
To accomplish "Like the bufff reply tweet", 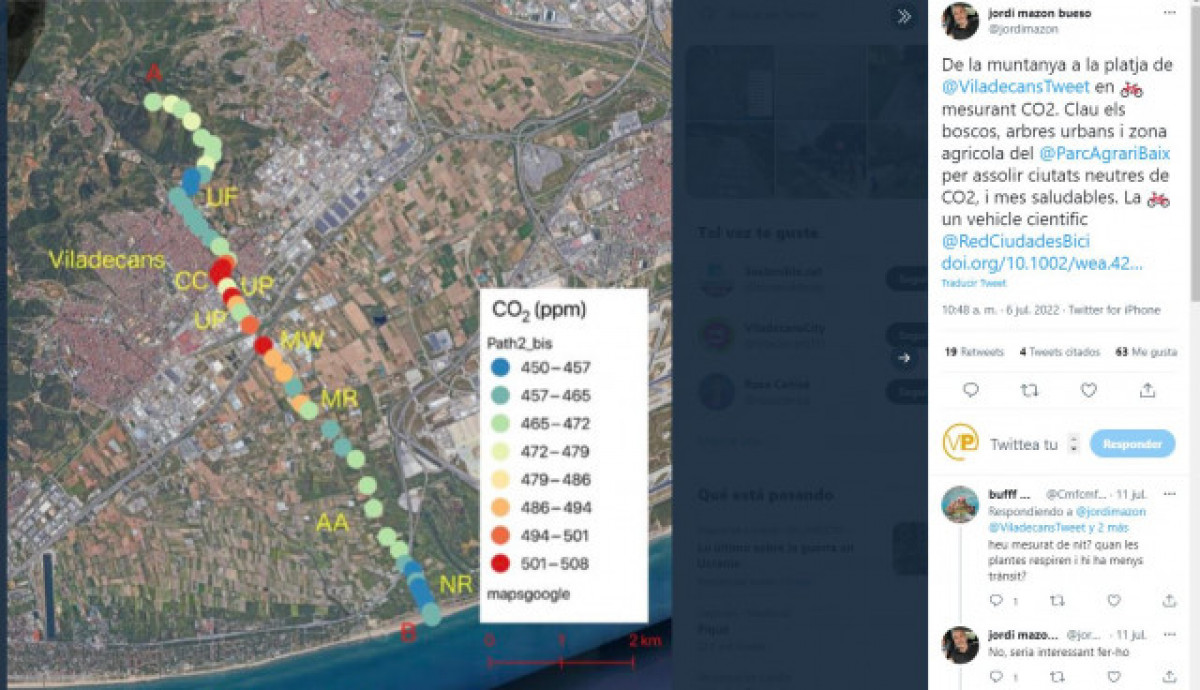I will coord(1114,600).
